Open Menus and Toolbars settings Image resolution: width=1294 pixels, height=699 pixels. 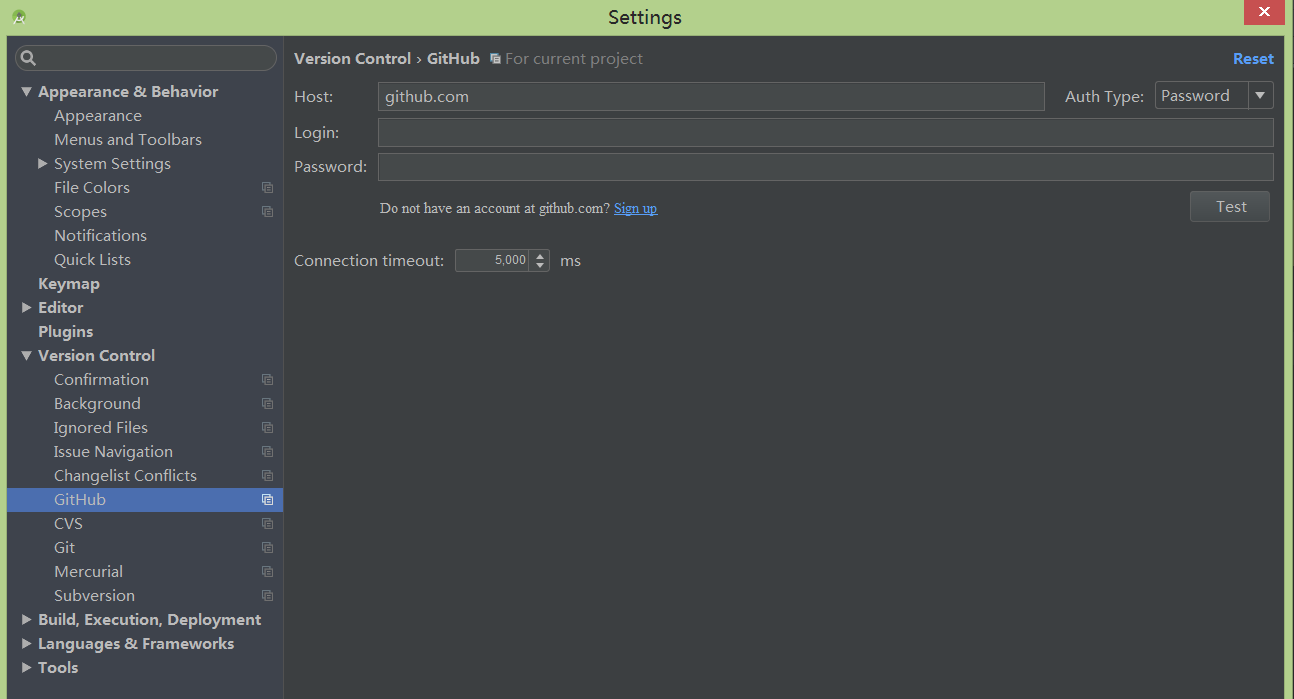[x=128, y=140]
